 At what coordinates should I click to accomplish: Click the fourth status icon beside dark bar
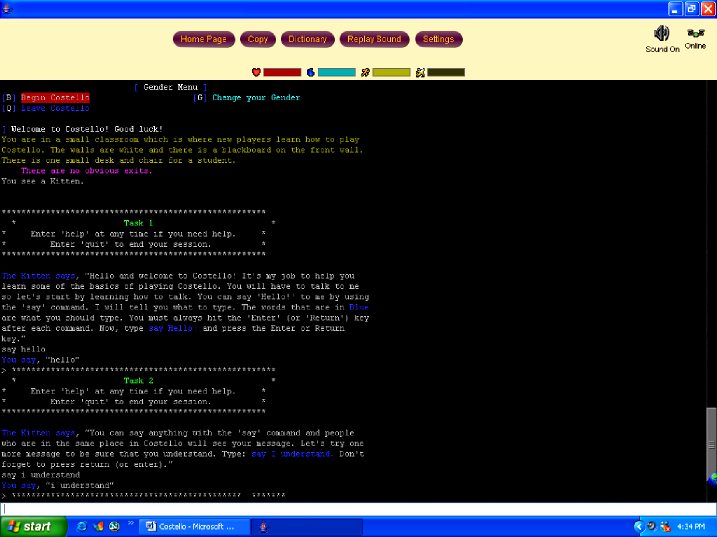(x=420, y=72)
